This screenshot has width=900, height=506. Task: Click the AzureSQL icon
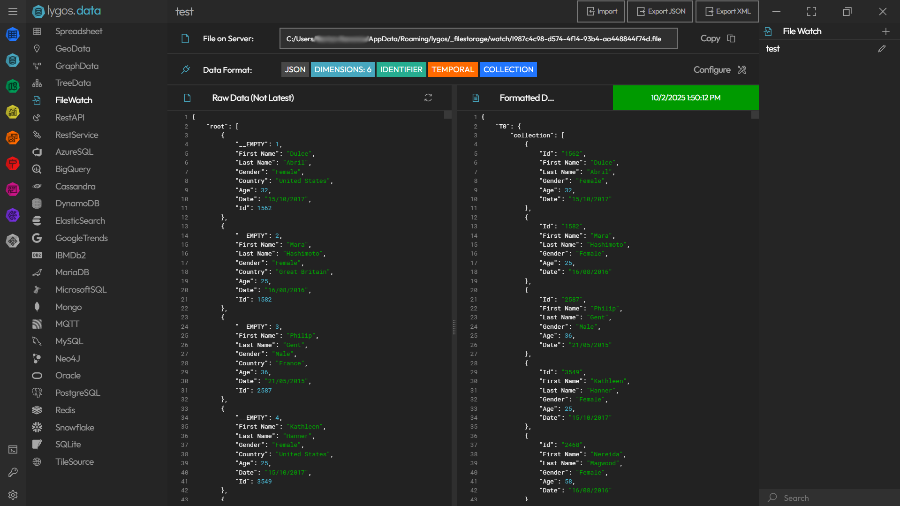click(x=37, y=152)
